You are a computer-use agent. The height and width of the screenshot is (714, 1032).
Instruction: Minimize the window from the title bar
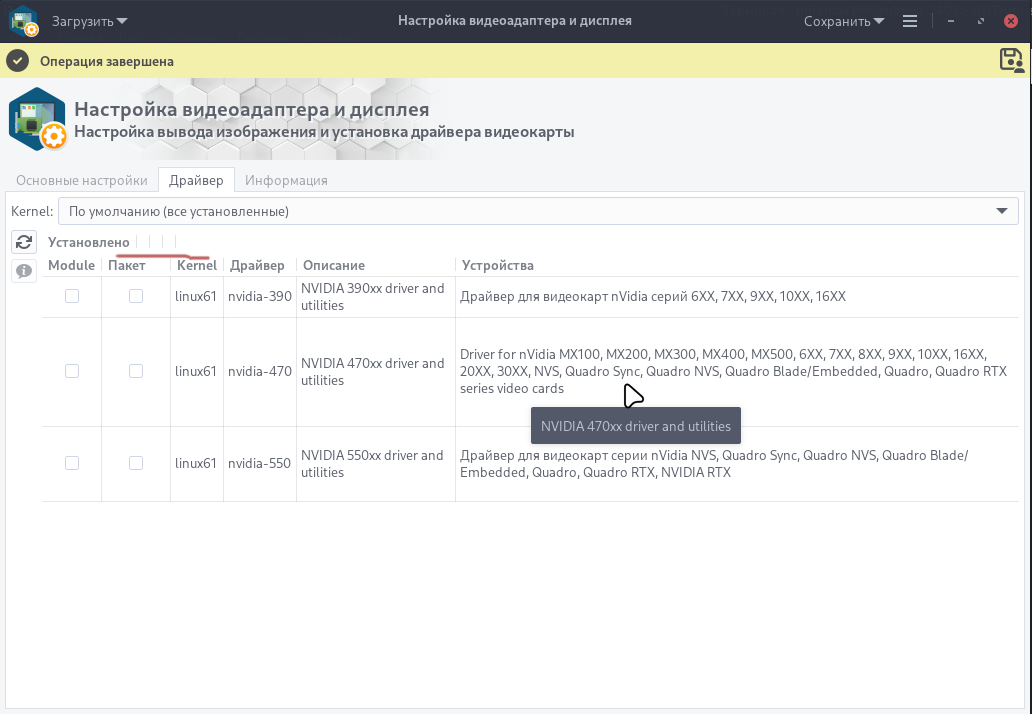[950, 21]
